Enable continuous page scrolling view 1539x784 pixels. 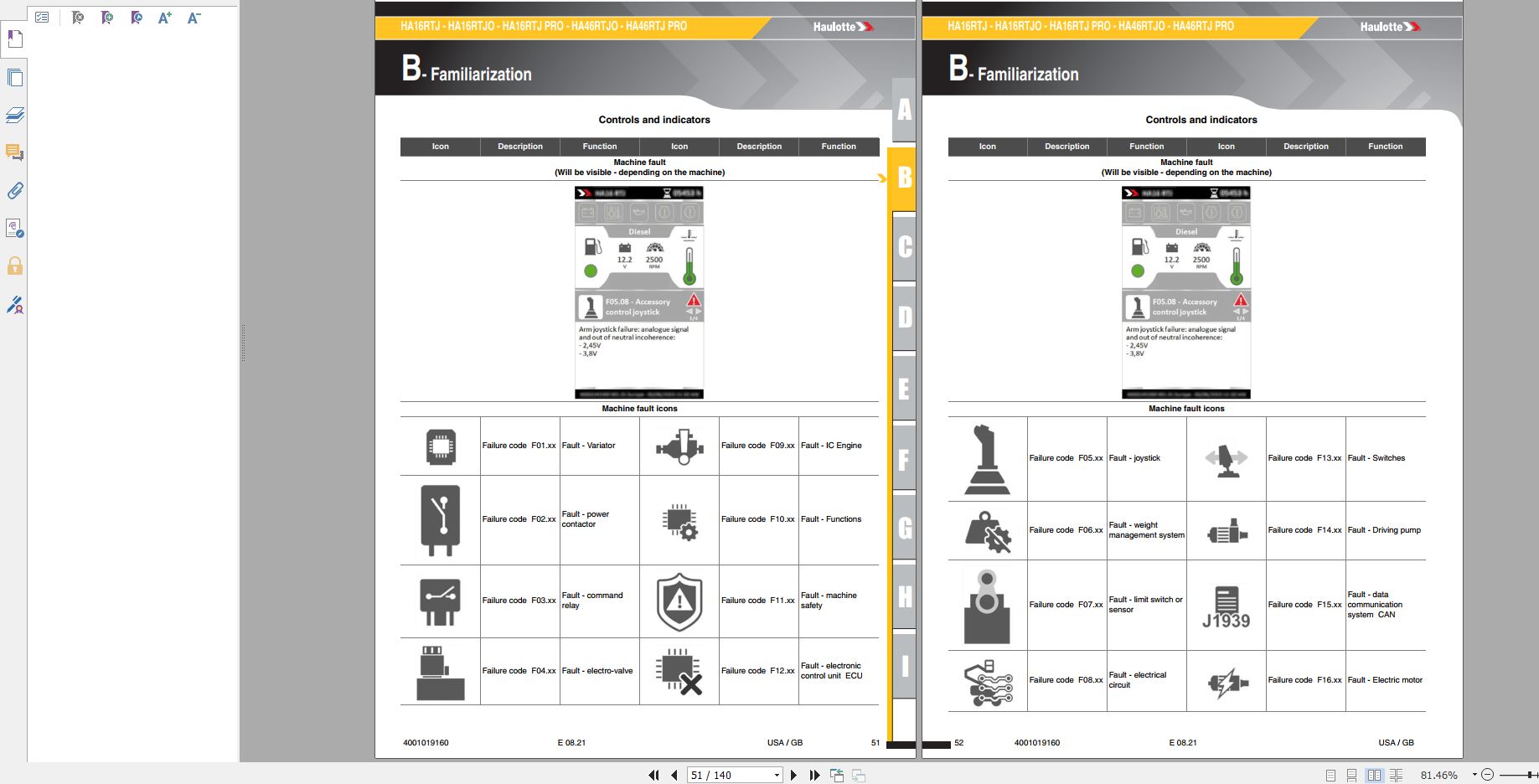click(x=1351, y=776)
